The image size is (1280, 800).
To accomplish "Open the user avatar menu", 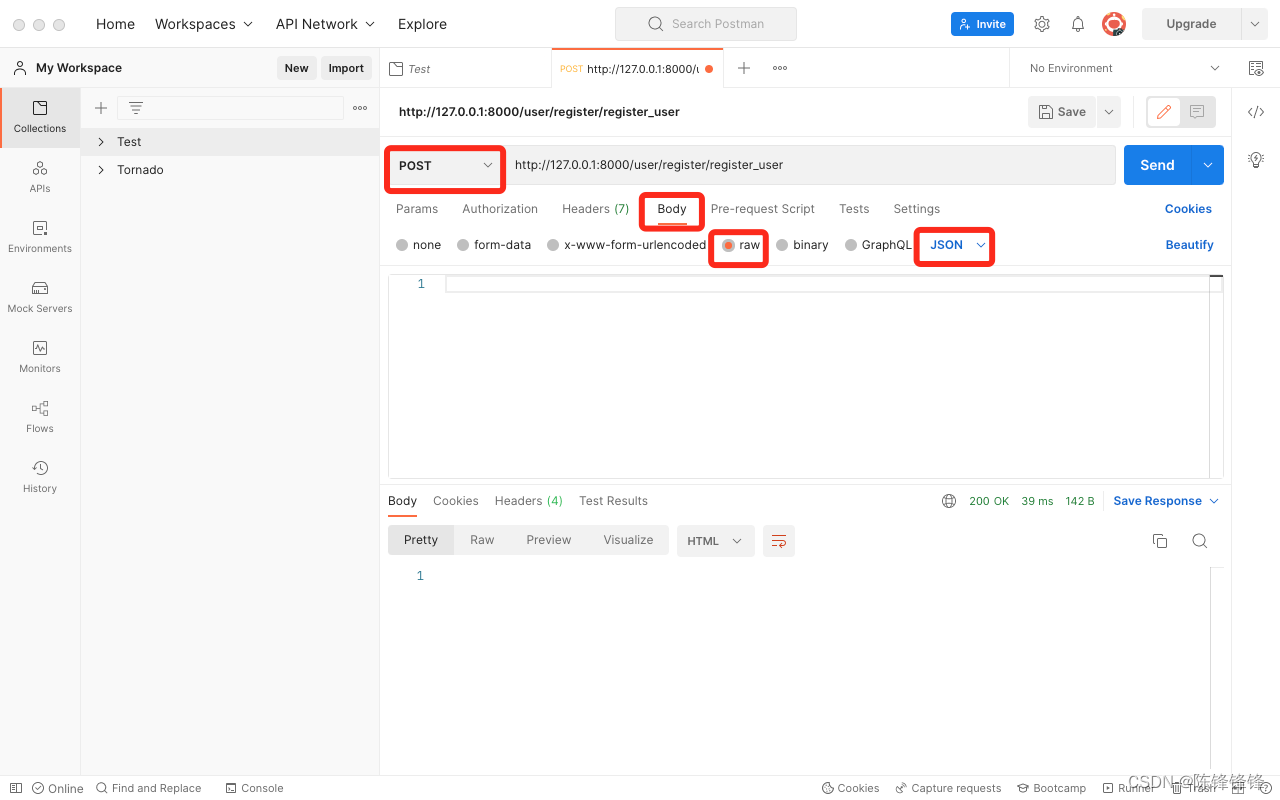I will coord(1114,24).
